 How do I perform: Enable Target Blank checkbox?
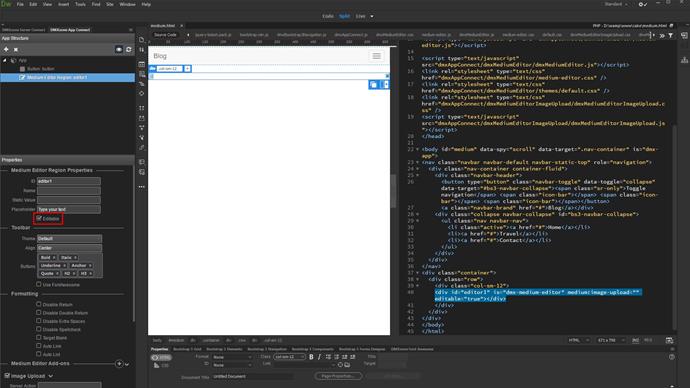pyautogui.click(x=39, y=338)
